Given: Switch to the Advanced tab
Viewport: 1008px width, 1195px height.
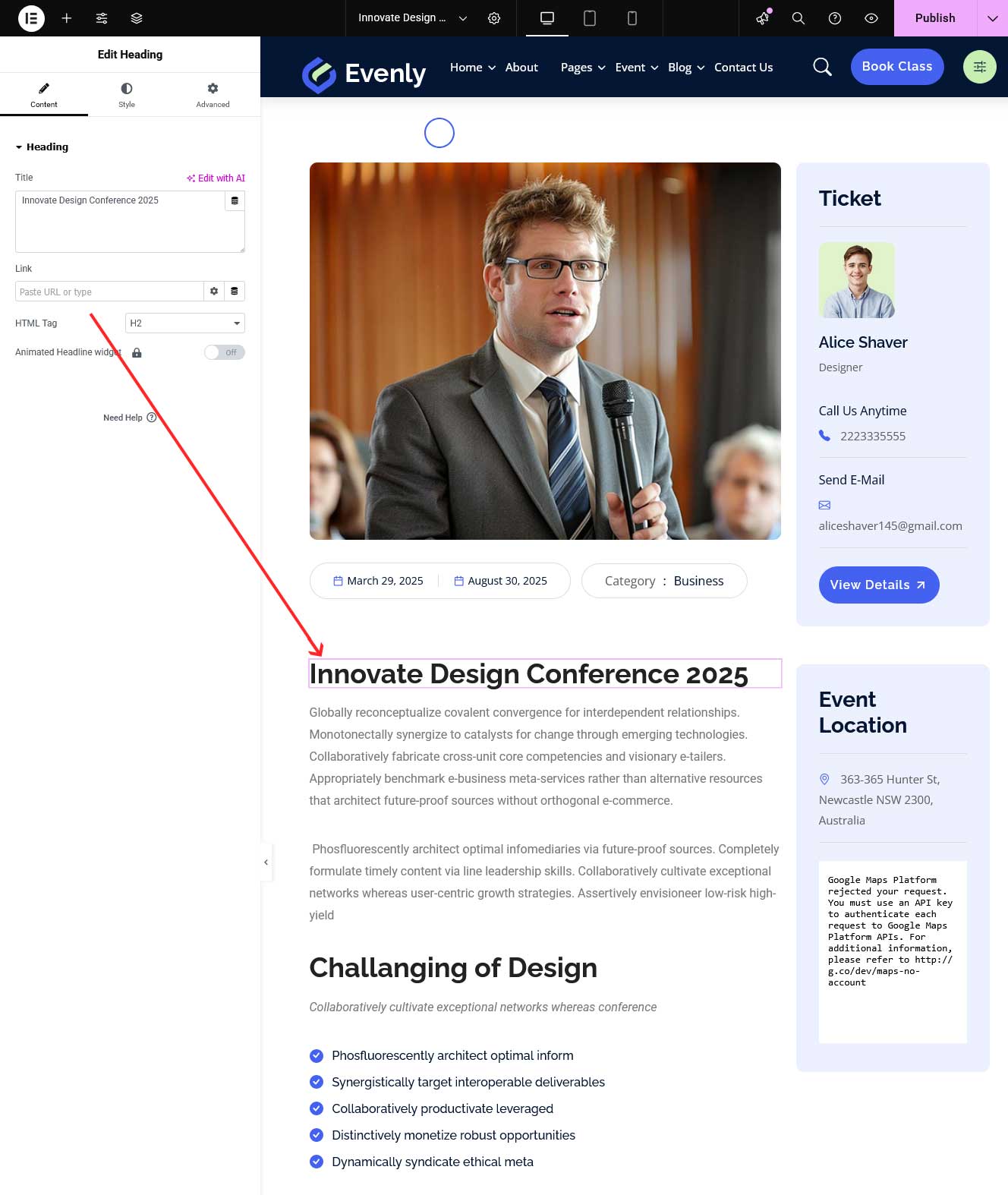Looking at the screenshot, I should 213,95.
